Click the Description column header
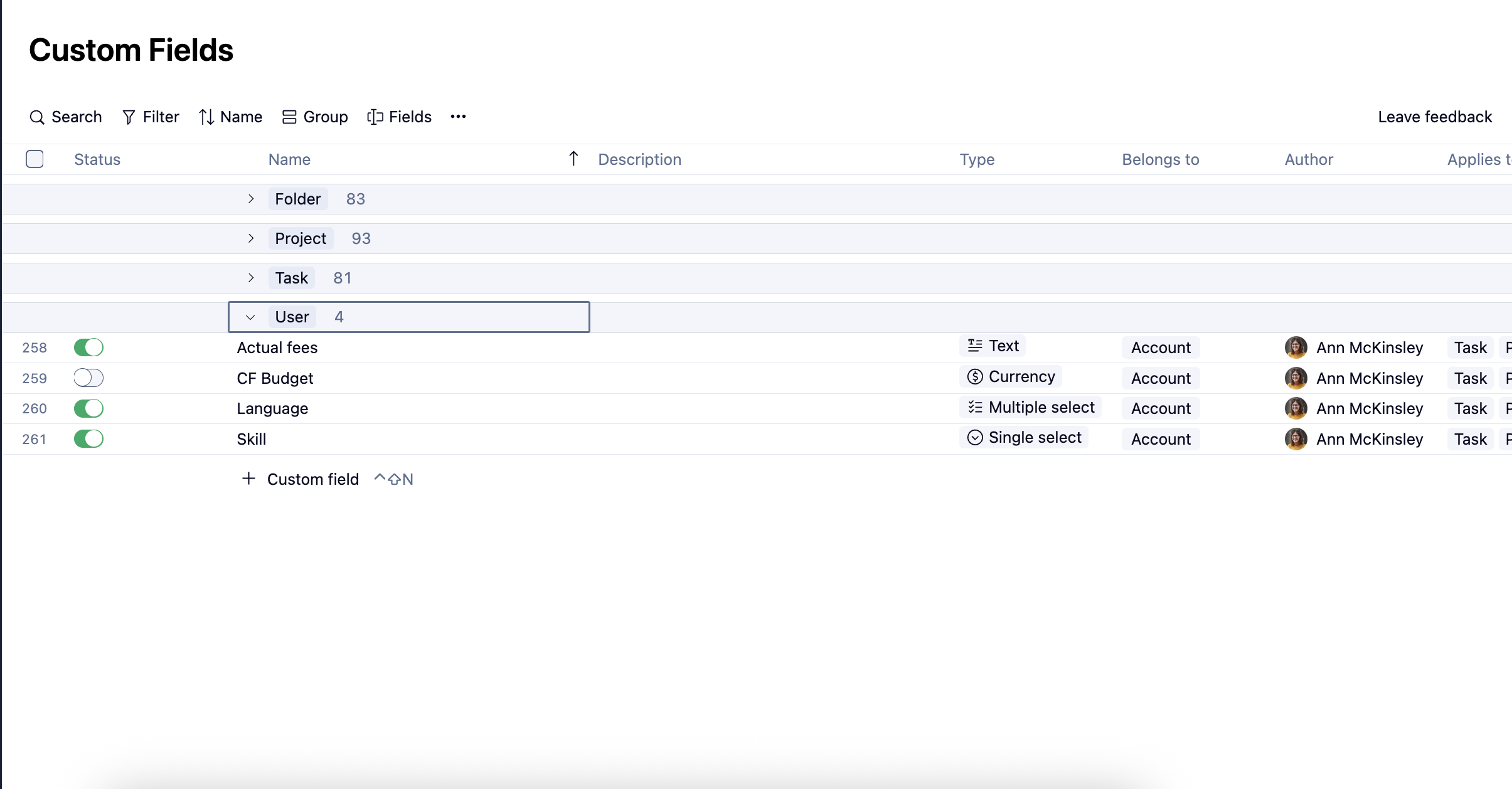 click(x=639, y=159)
